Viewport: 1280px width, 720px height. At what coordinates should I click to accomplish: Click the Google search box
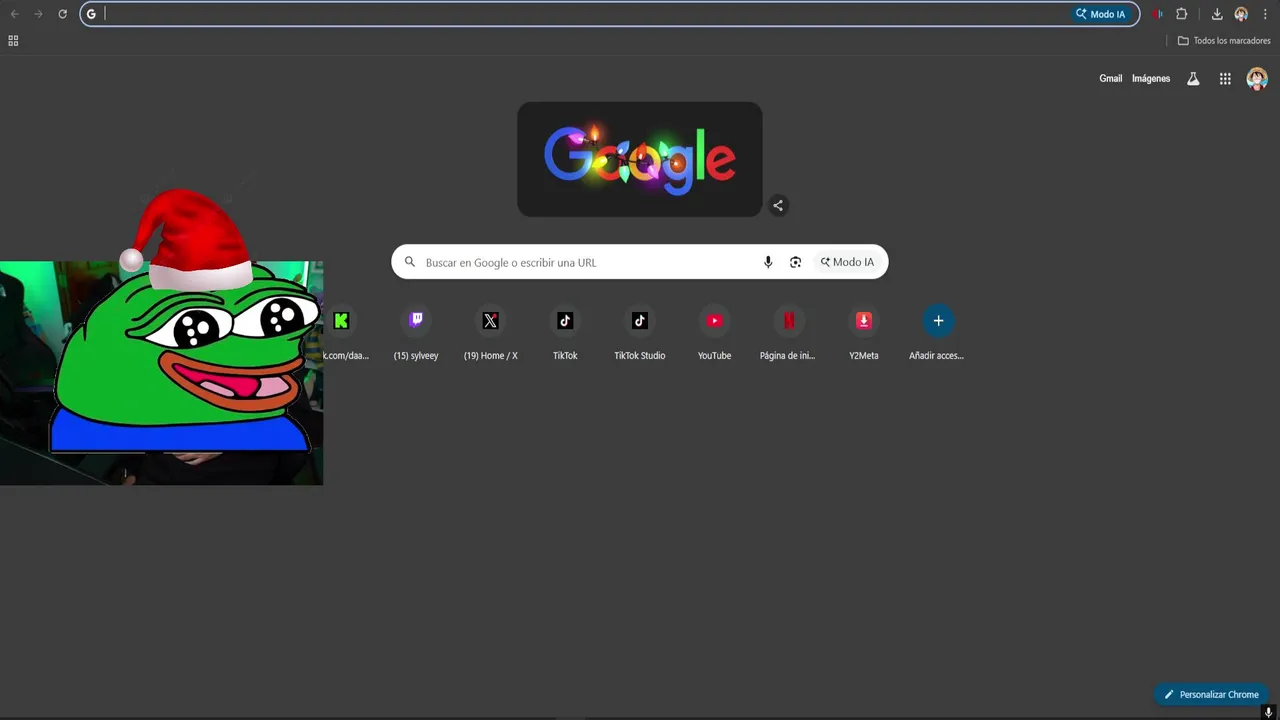pos(640,262)
